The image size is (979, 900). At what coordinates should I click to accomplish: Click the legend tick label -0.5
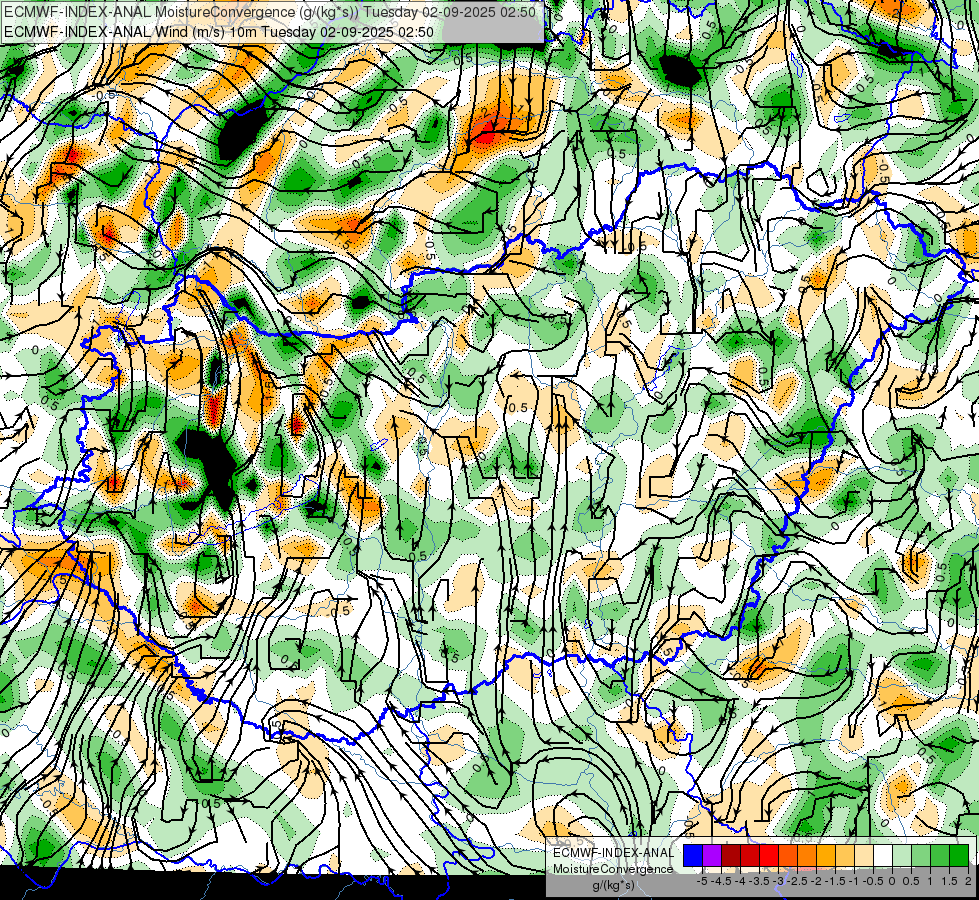click(873, 881)
